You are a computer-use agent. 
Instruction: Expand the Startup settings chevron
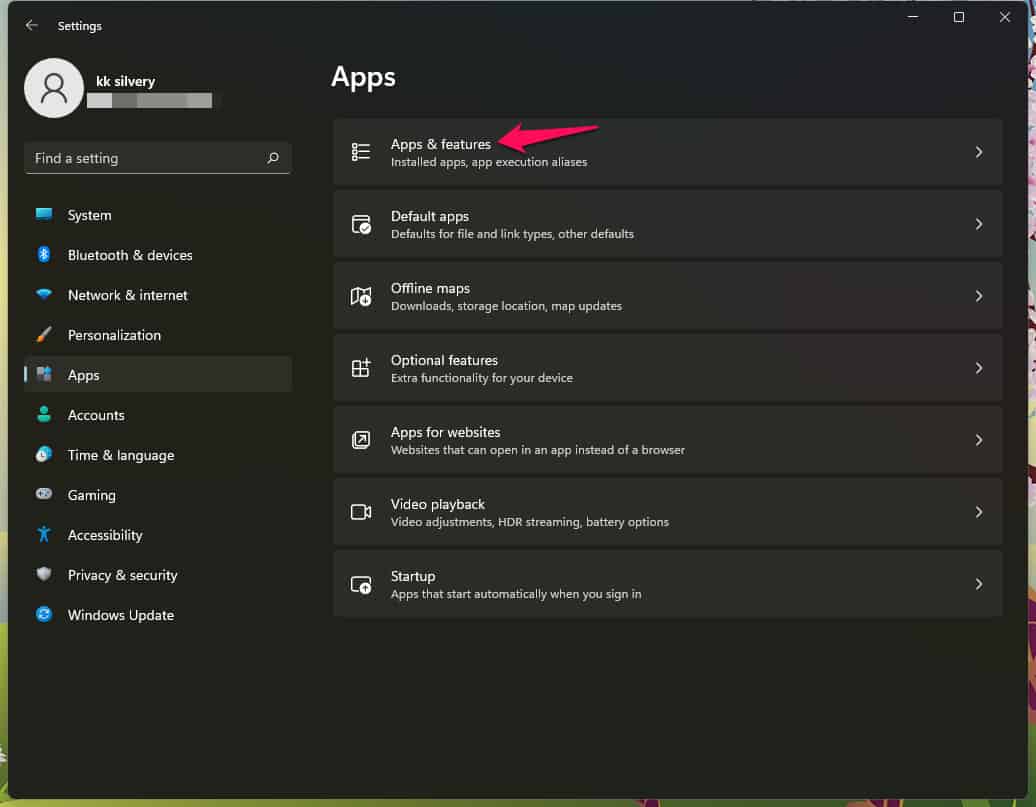pos(979,583)
